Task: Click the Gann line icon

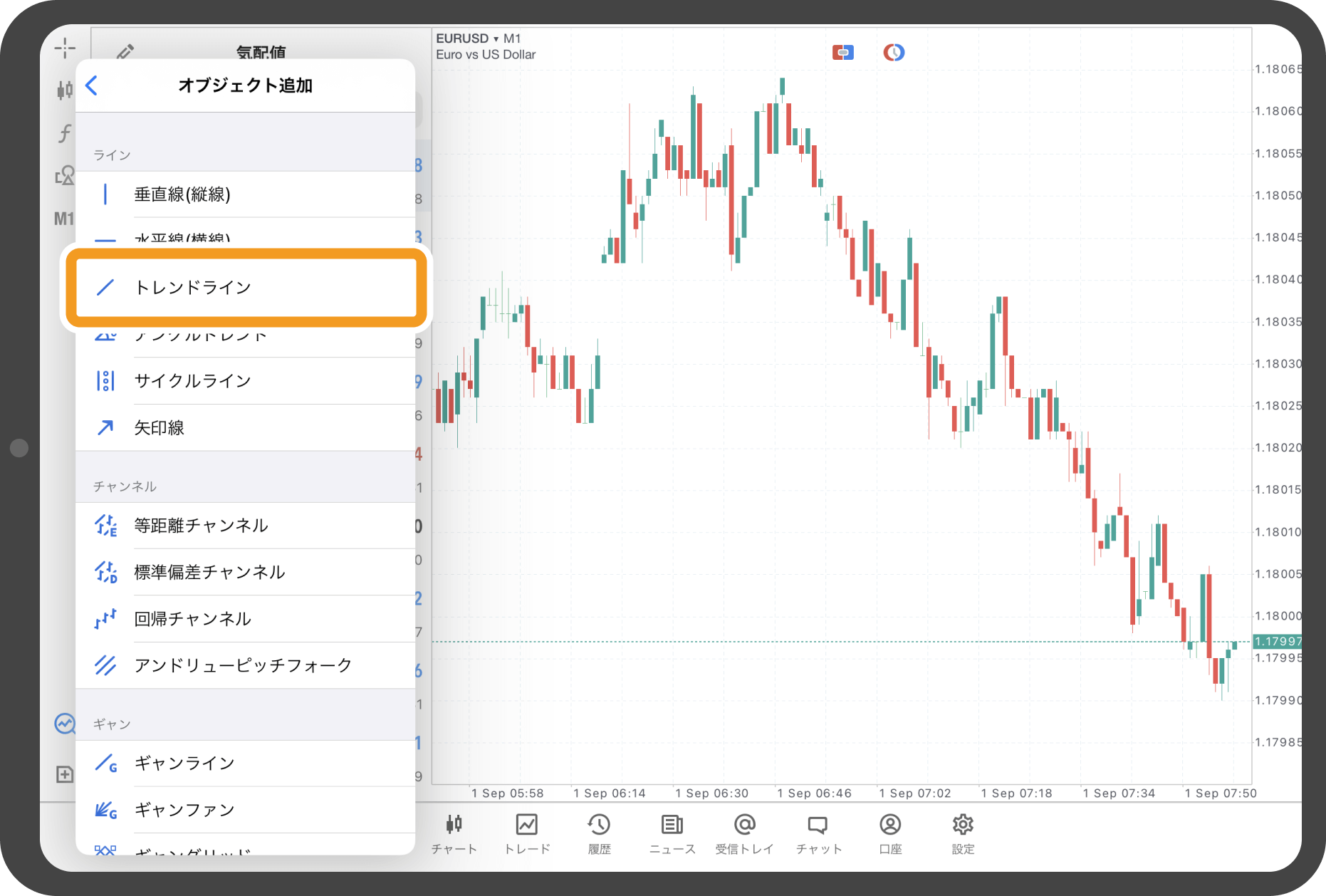Action: click(x=106, y=764)
